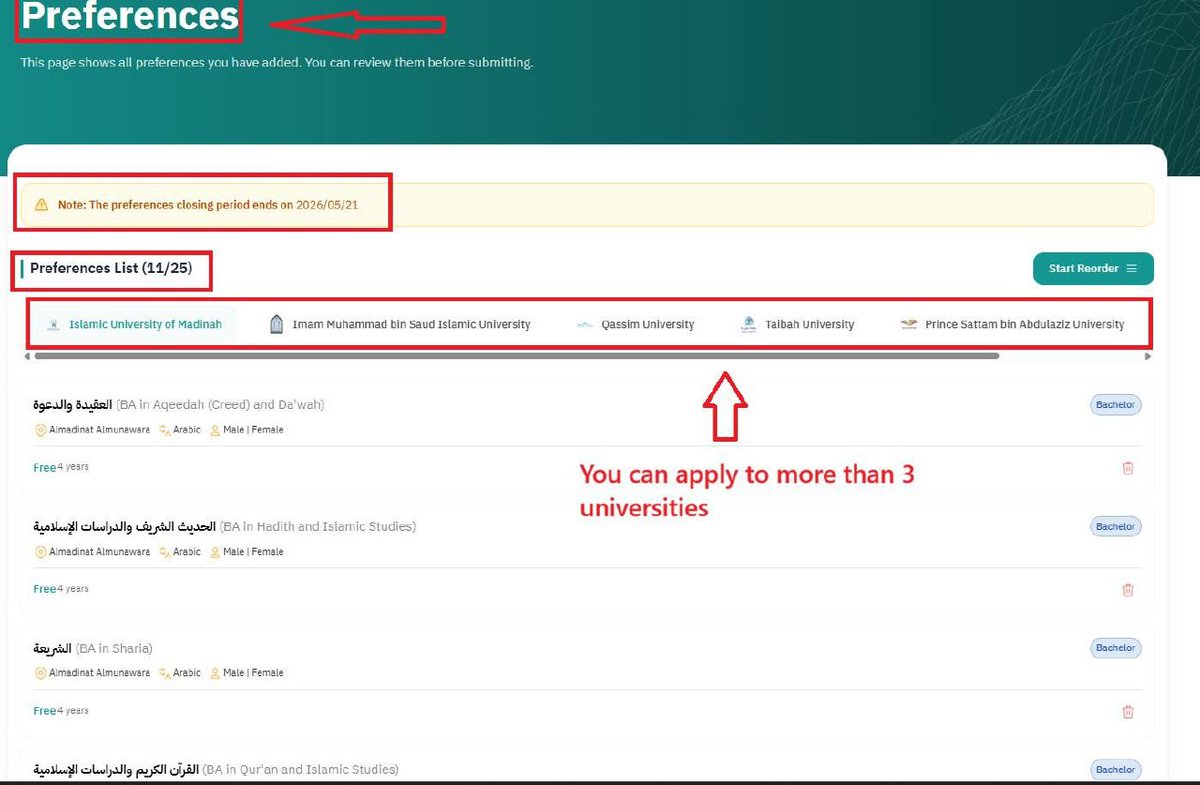Click gender icon in Aqeedah row
This screenshot has width=1200, height=785.
click(214, 430)
